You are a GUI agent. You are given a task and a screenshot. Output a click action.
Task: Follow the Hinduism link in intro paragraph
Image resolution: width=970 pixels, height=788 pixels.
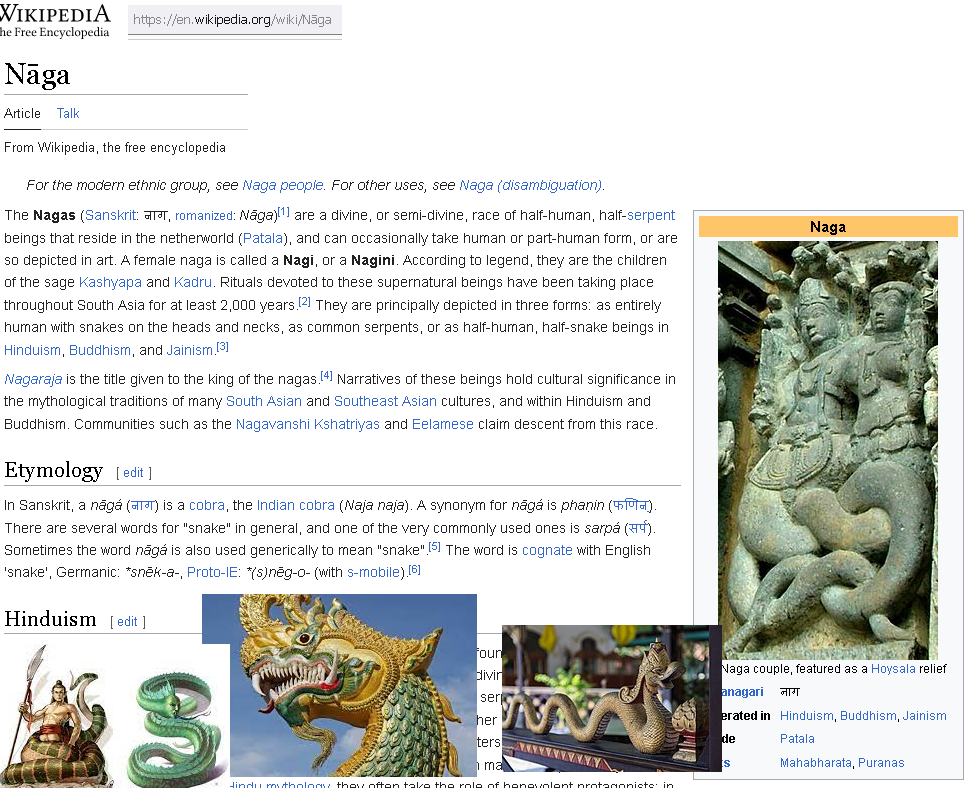[32, 350]
